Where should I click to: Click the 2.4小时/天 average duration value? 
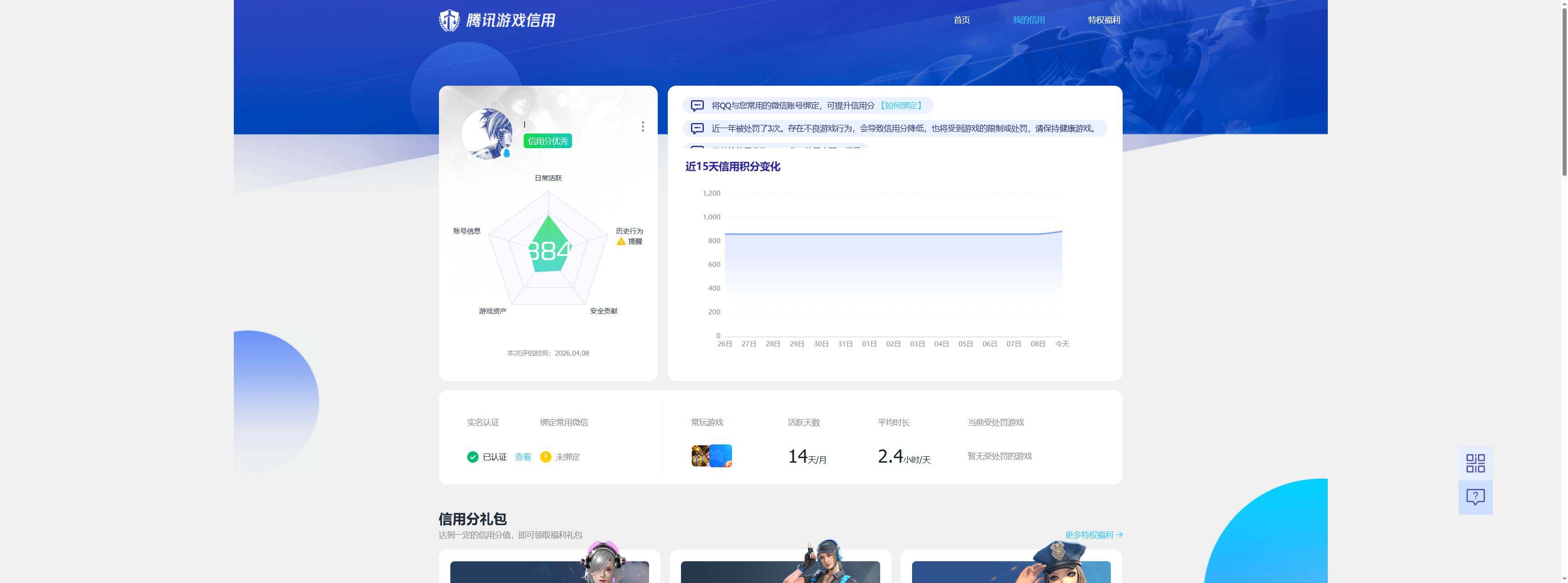[x=904, y=456]
